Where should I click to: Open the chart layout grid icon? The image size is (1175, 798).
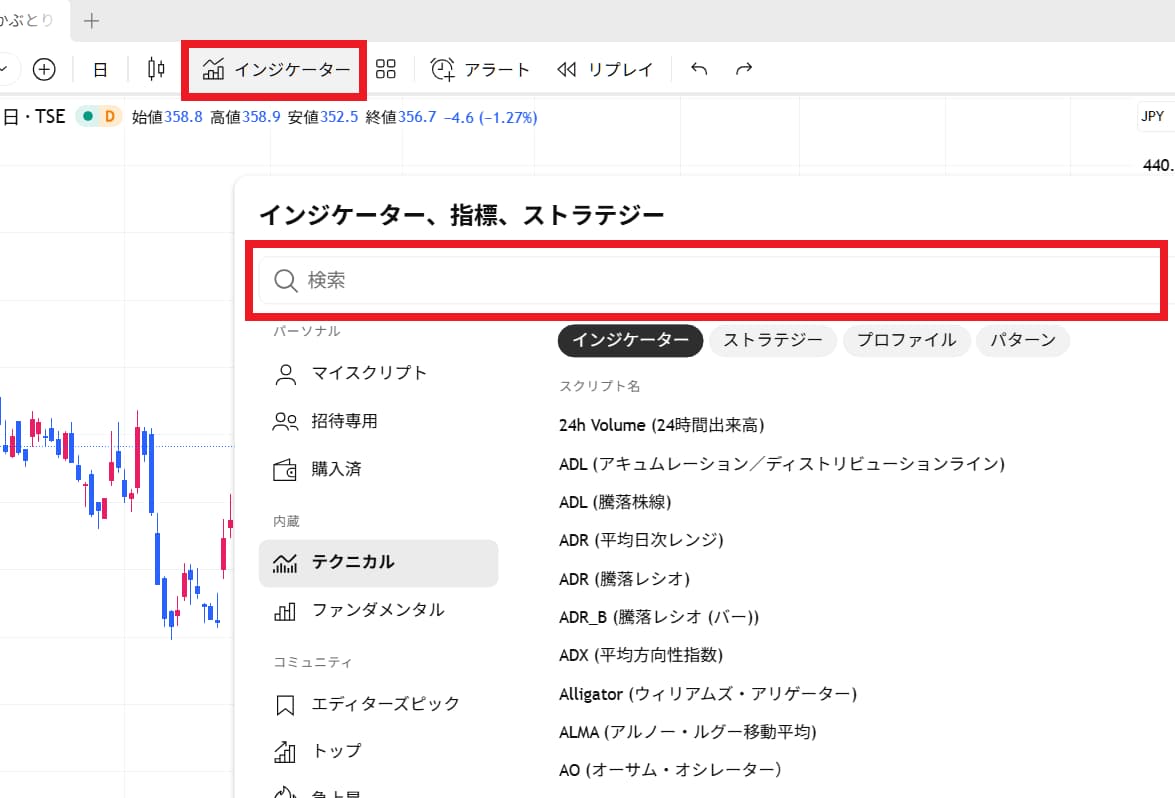(x=386, y=69)
